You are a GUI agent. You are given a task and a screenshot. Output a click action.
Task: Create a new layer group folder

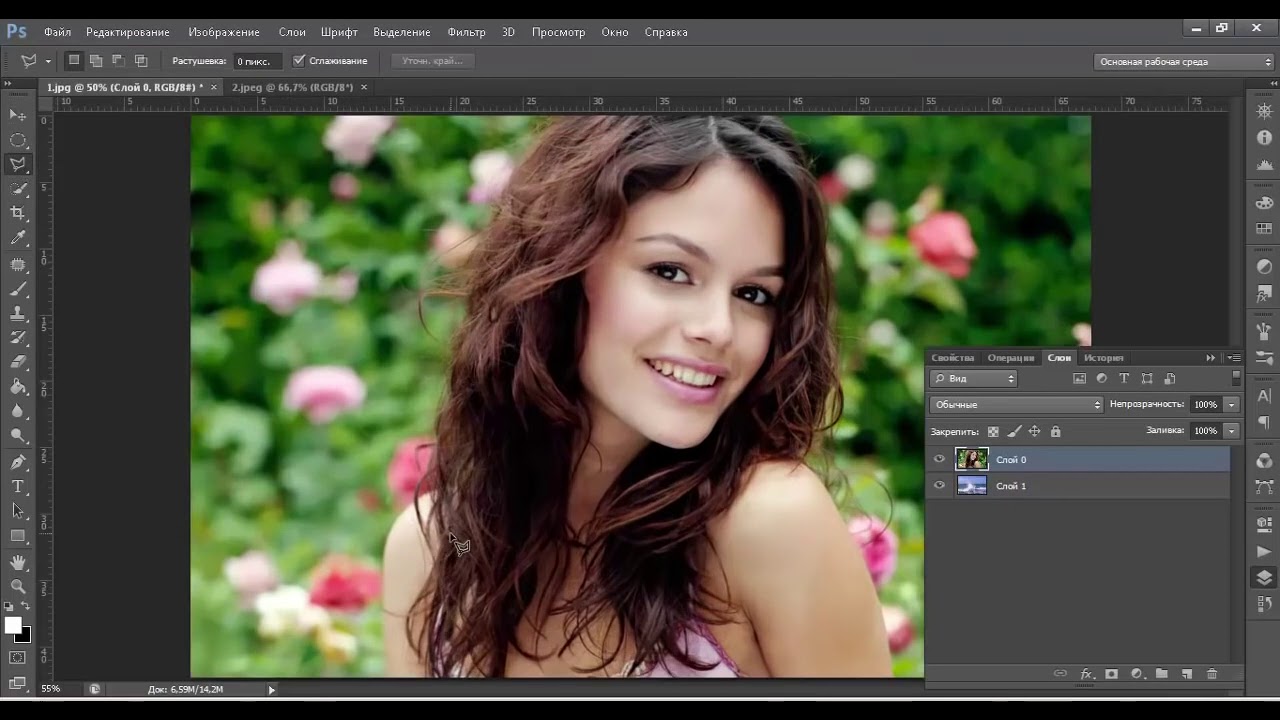pos(1162,674)
